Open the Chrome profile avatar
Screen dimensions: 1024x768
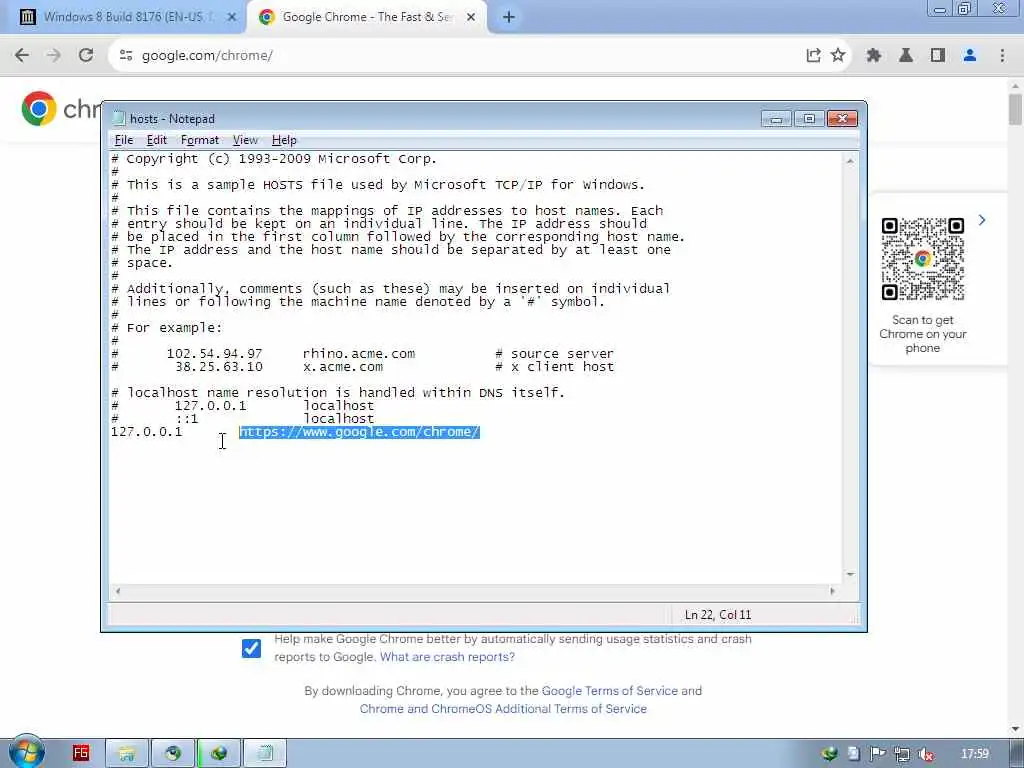coord(970,56)
